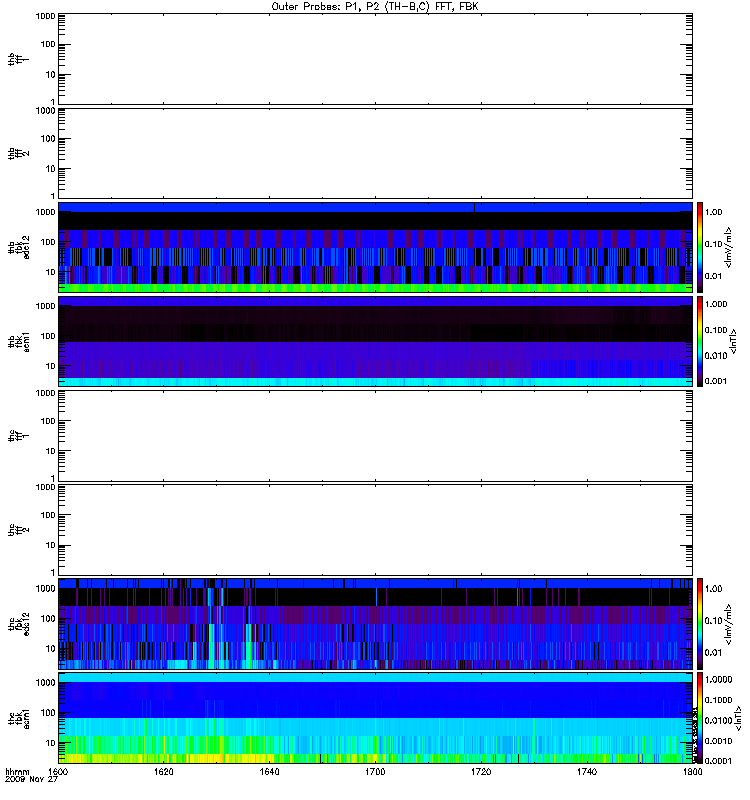Viewport: 750px width, 800px height.
Task: Click the thc fbk edc12 spectrogram panel
Action: point(376,623)
